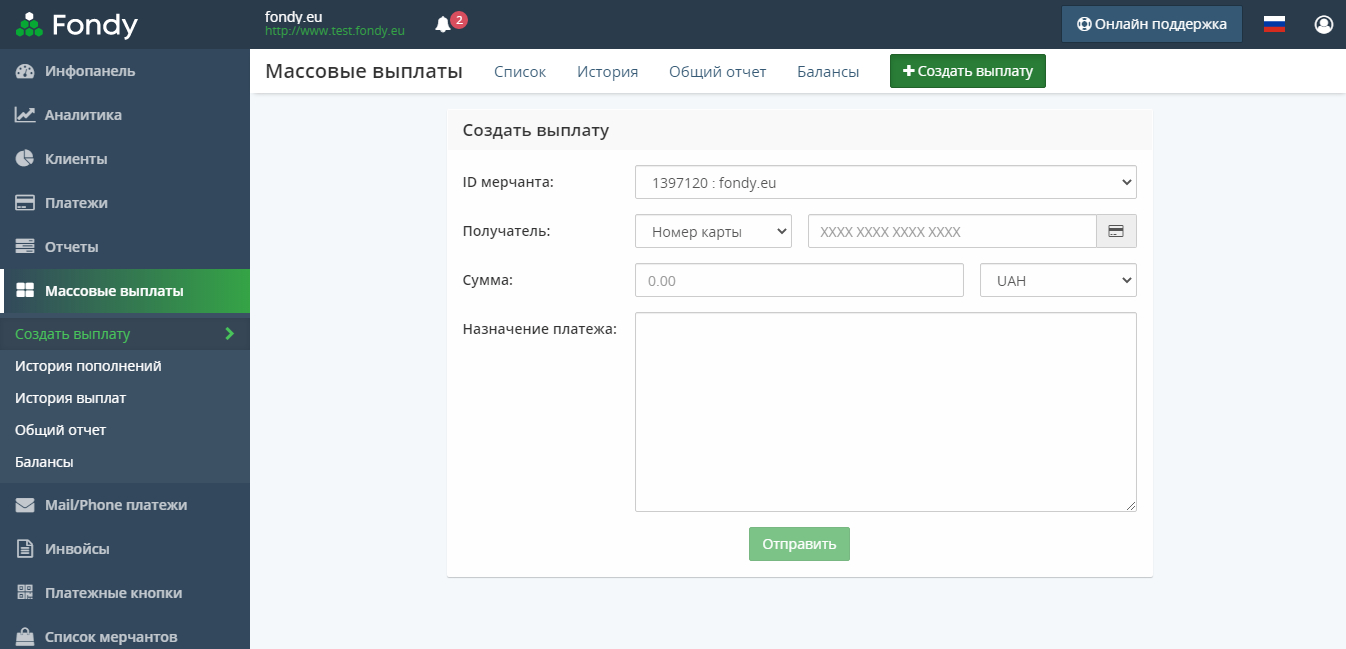Switch to Балансы tab in header
This screenshot has height=649, width=1346.
828,71
